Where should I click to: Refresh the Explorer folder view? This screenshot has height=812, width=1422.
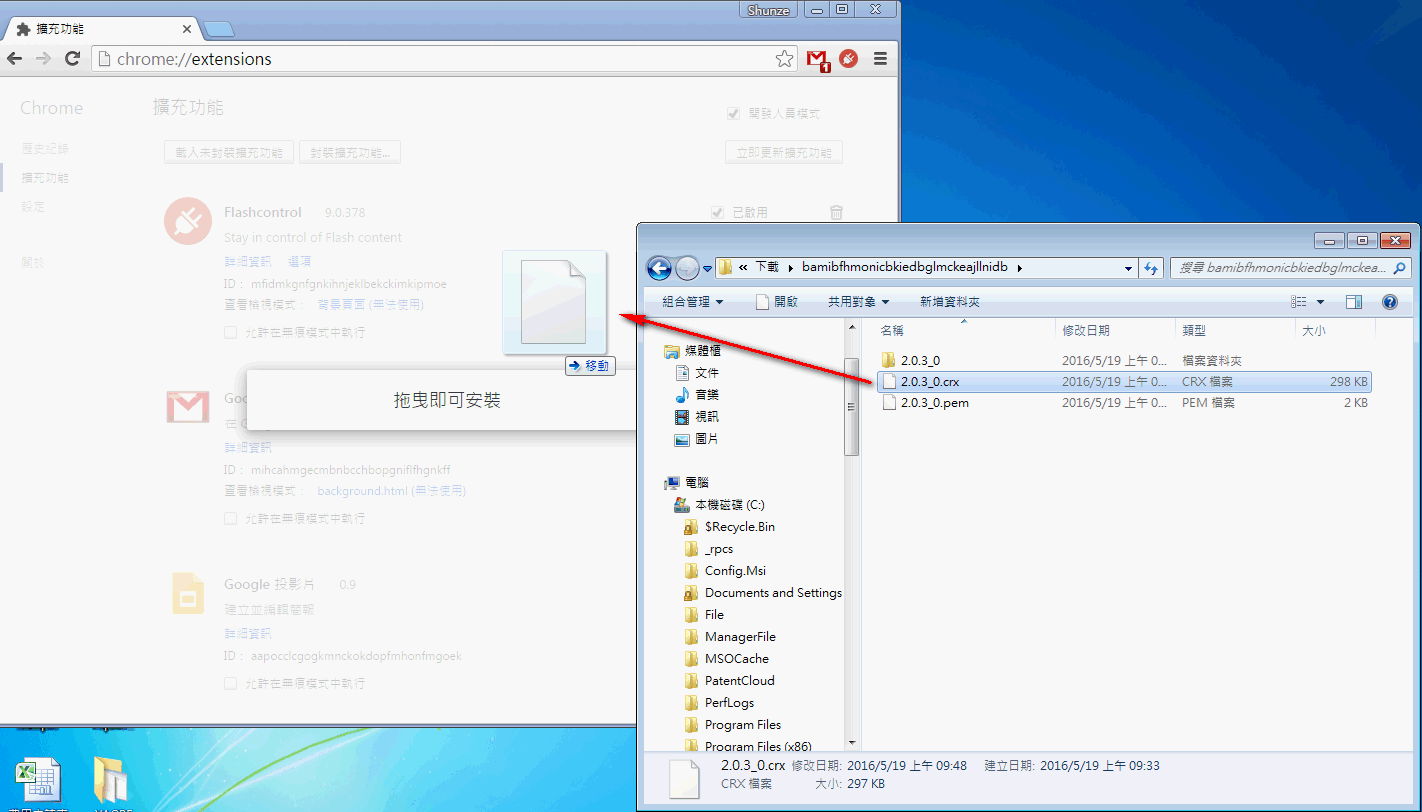click(x=1152, y=268)
